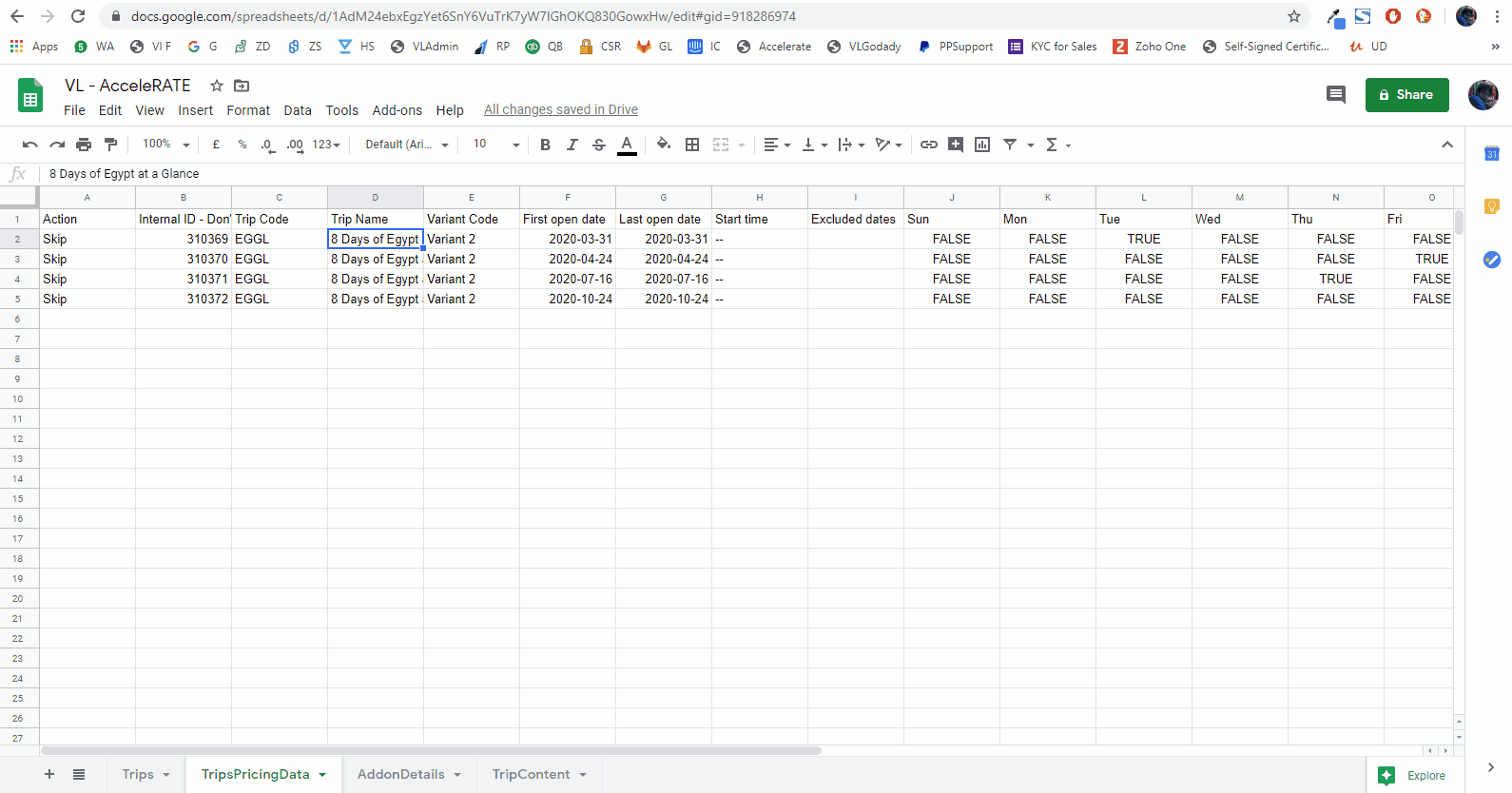Viewport: 1512px width, 793px height.
Task: Open the text color picker
Action: click(x=627, y=145)
